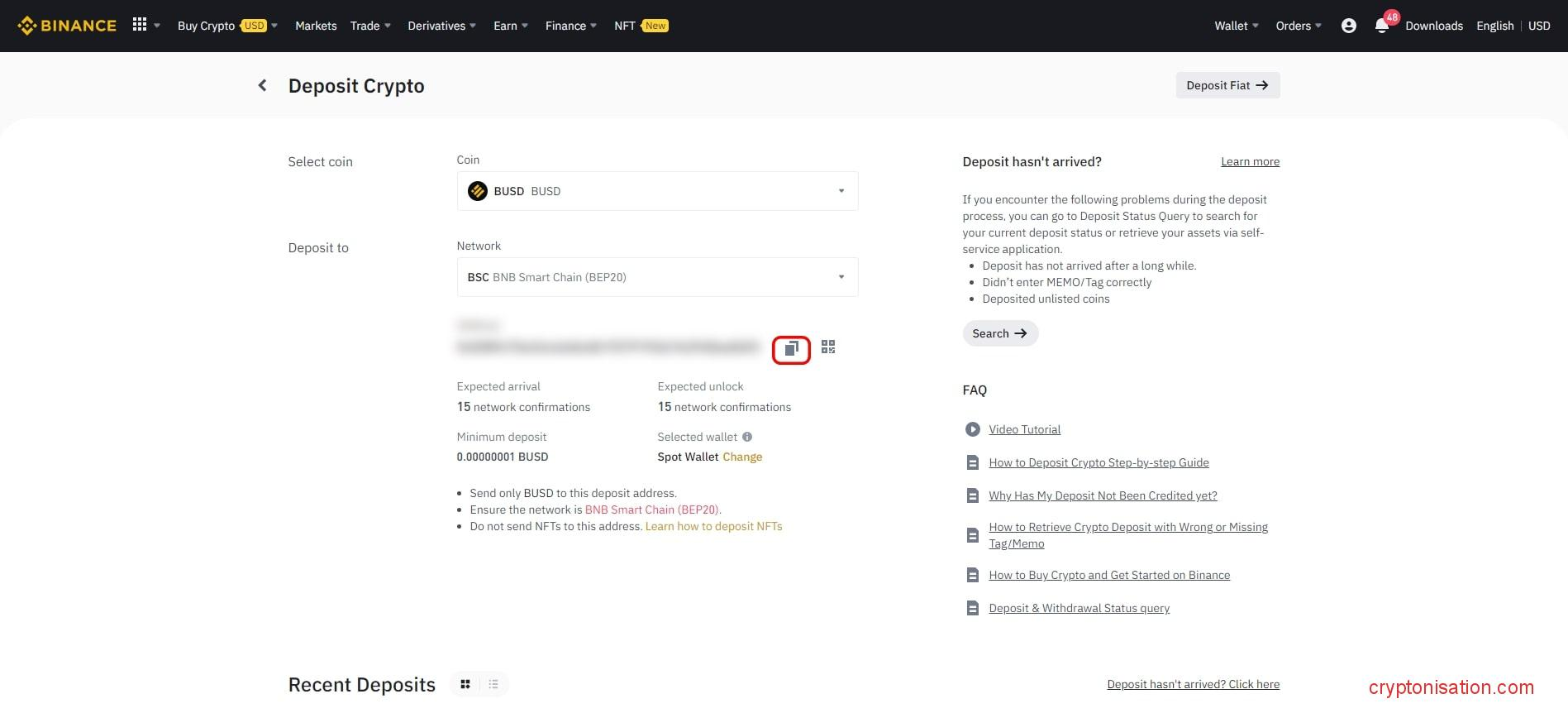
Task: Click document icon beside Deposit Not Been Credited
Action: [x=972, y=495]
